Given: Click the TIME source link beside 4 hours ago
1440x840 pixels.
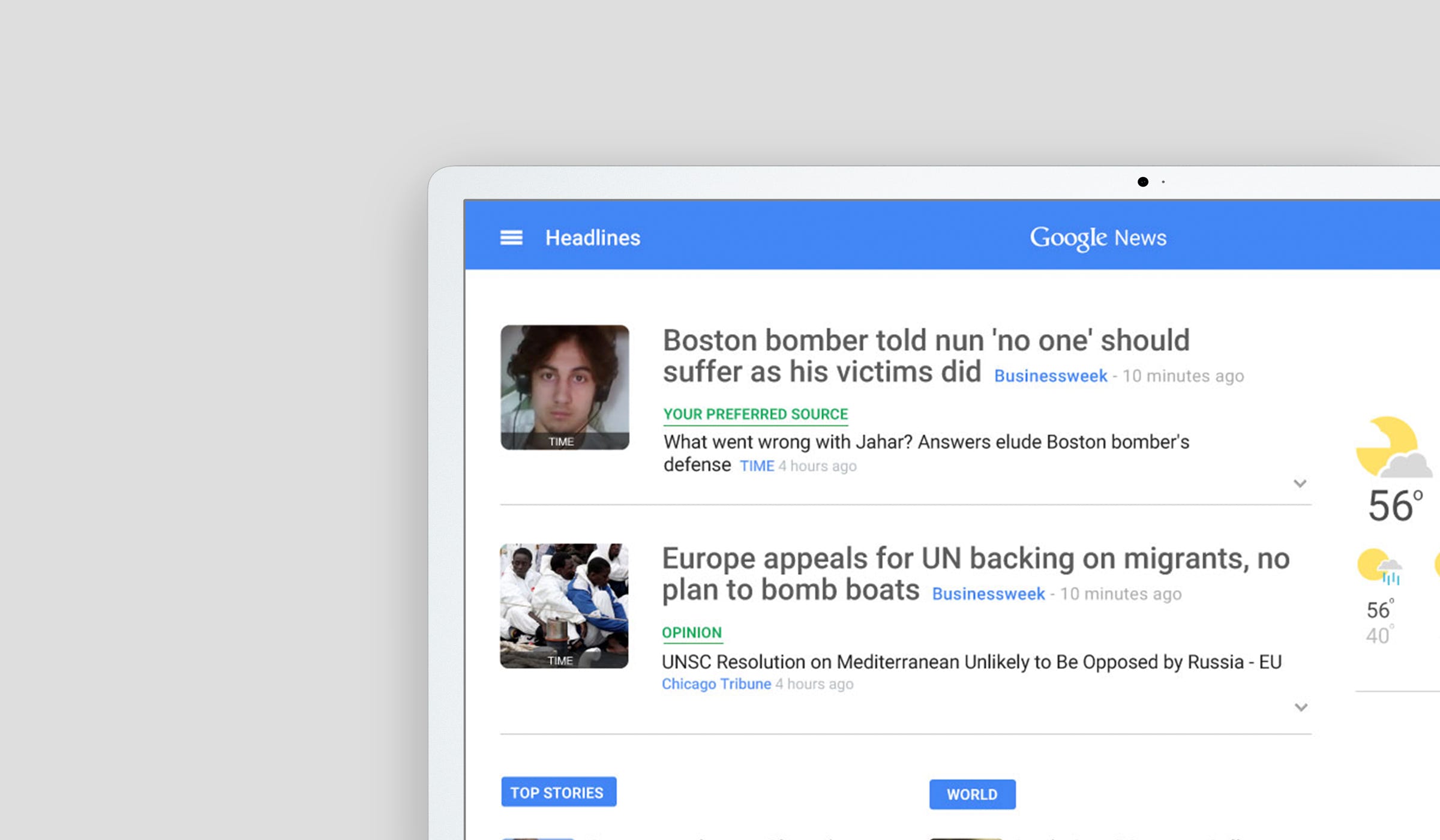Looking at the screenshot, I should [757, 466].
